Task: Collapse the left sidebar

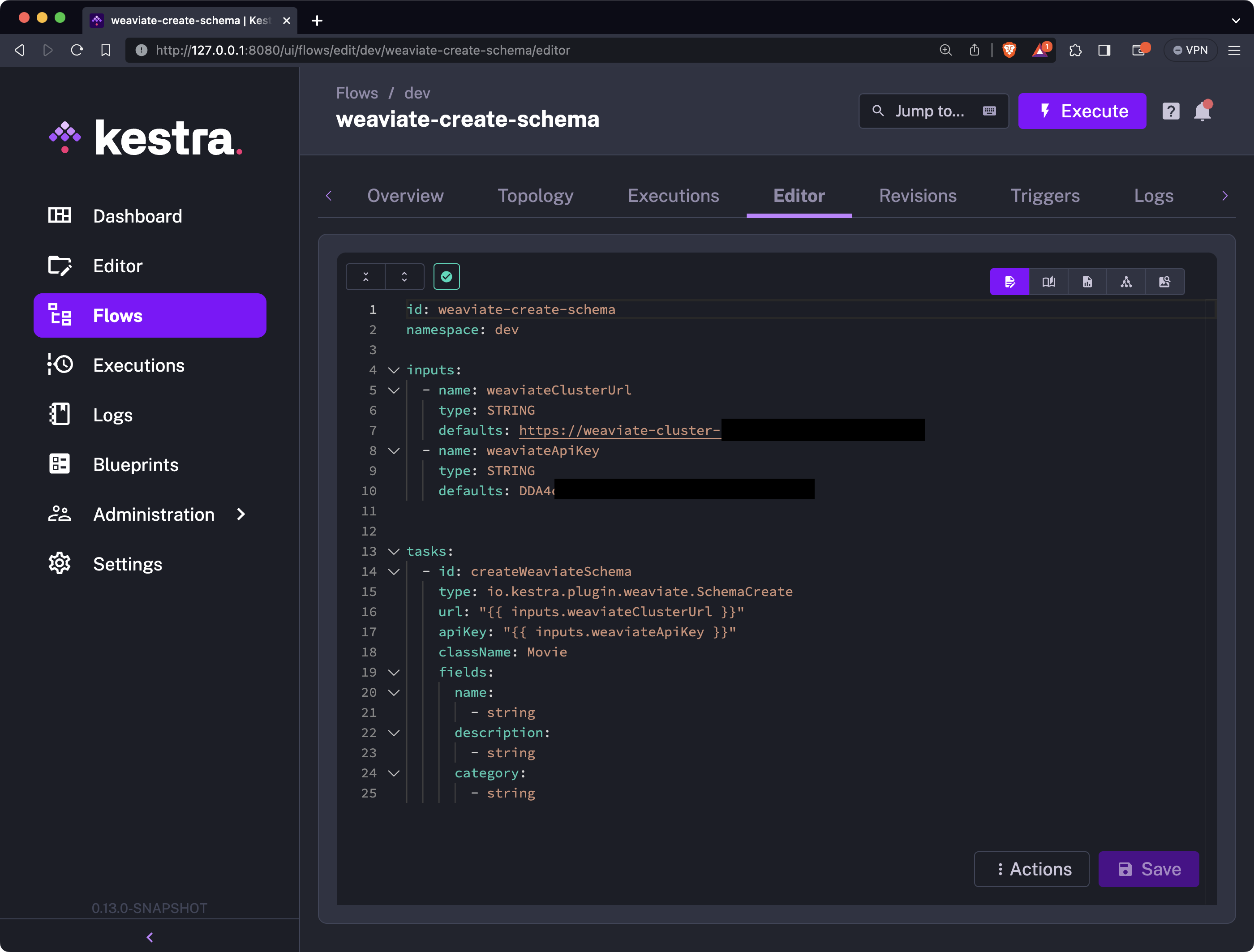Action: pyautogui.click(x=150, y=937)
